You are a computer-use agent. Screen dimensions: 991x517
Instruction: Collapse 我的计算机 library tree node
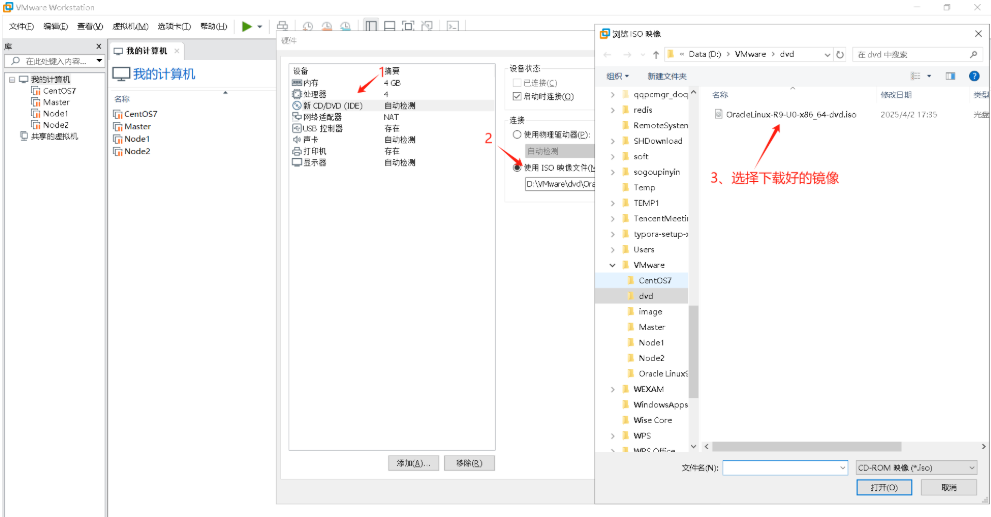pyautogui.click(x=12, y=80)
